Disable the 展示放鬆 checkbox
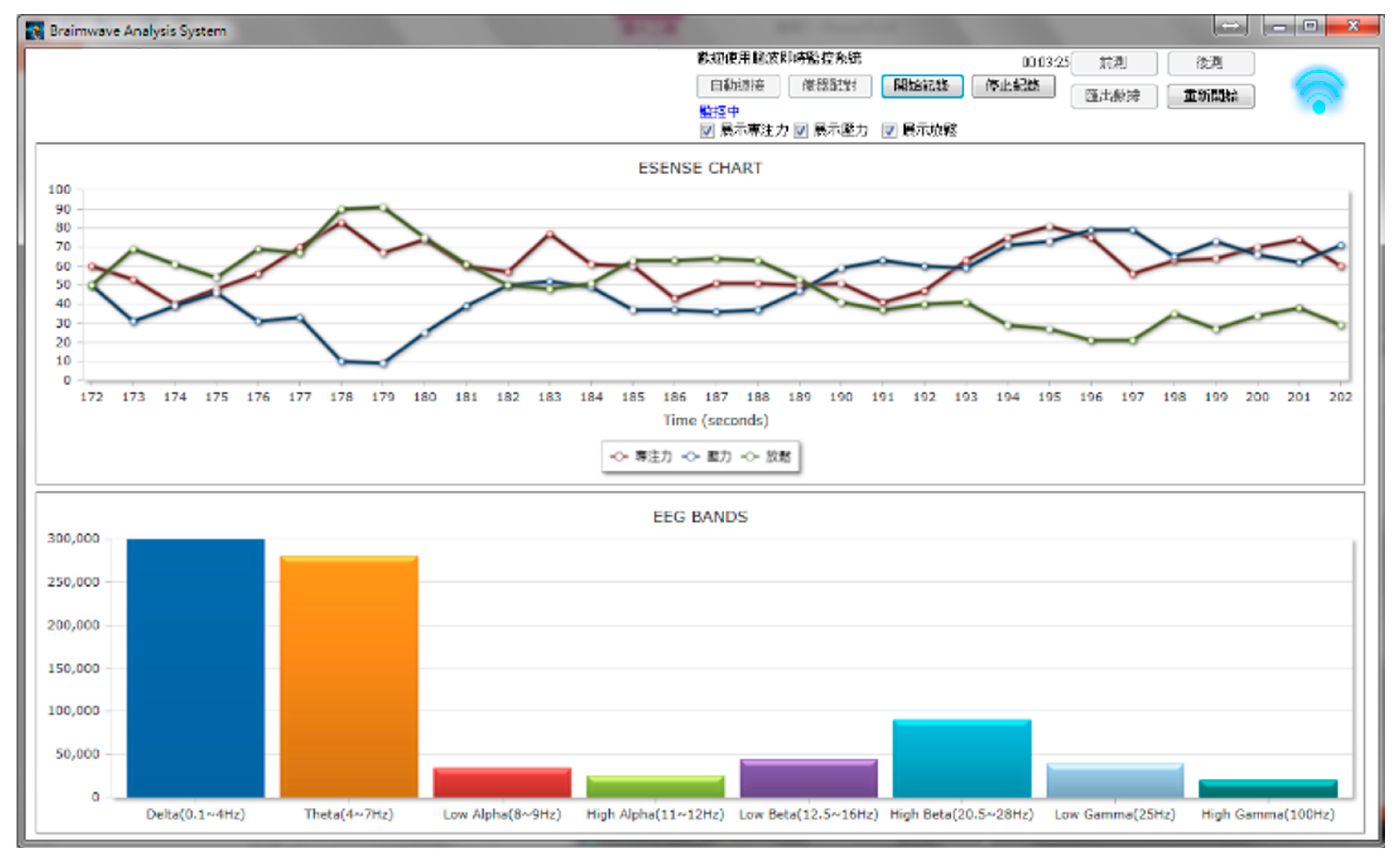The height and width of the screenshot is (860, 1400). click(x=889, y=131)
